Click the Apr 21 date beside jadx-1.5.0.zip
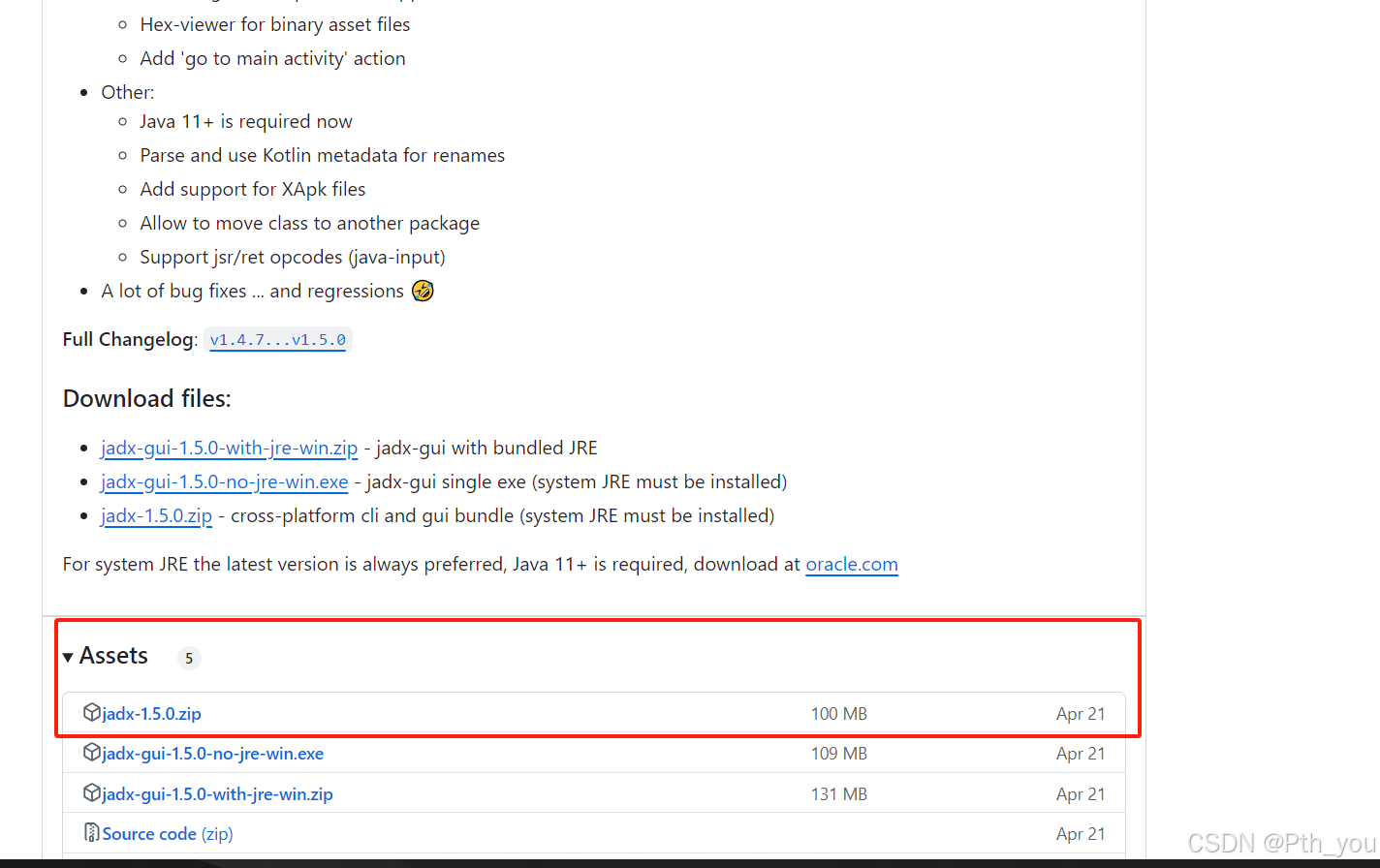The height and width of the screenshot is (868, 1380). tap(1081, 713)
